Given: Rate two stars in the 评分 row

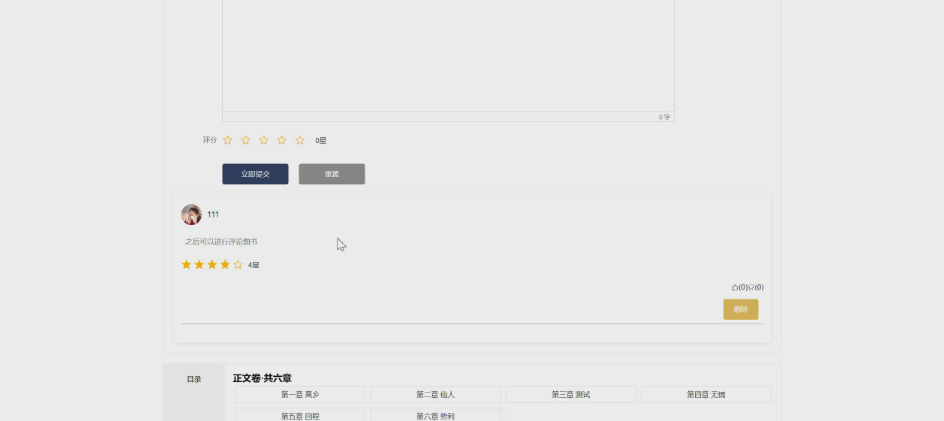Looking at the screenshot, I should coord(246,140).
